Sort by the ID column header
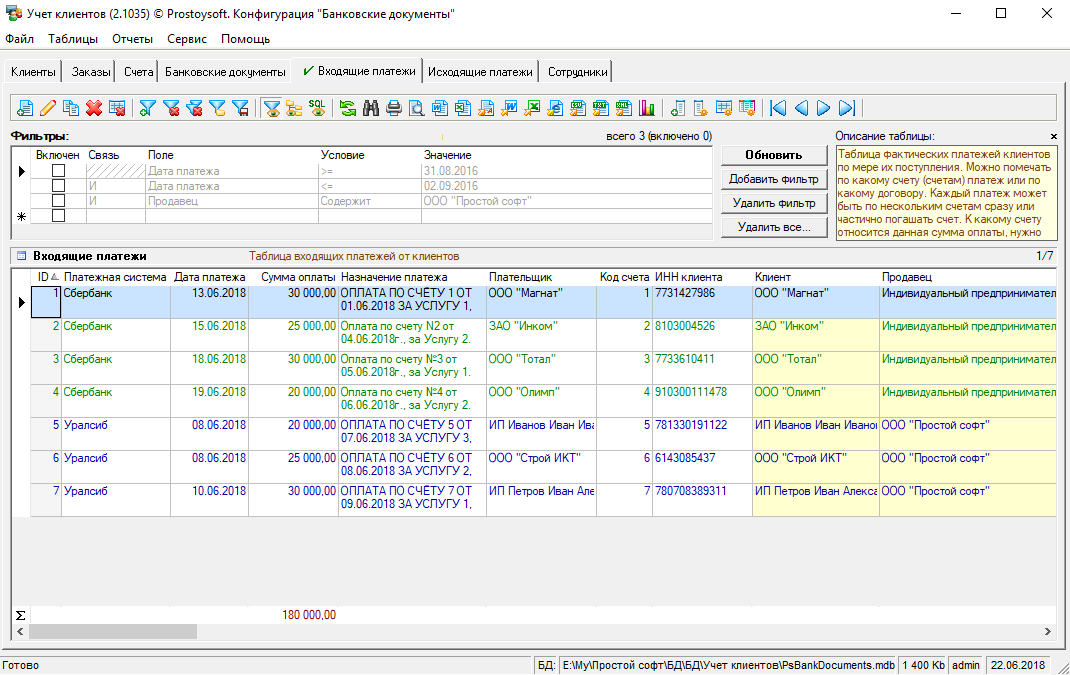 coord(45,277)
